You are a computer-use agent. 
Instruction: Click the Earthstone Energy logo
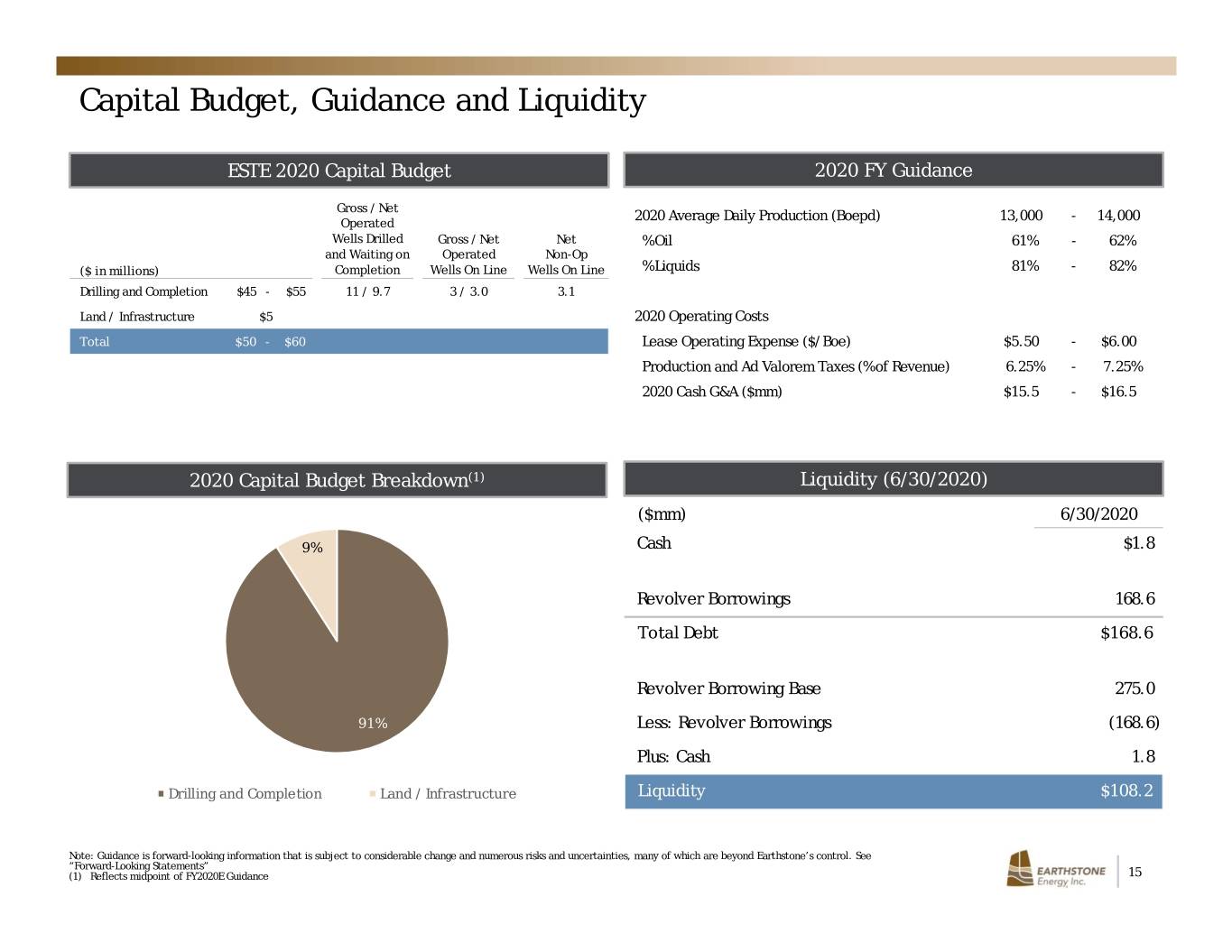click(1056, 869)
